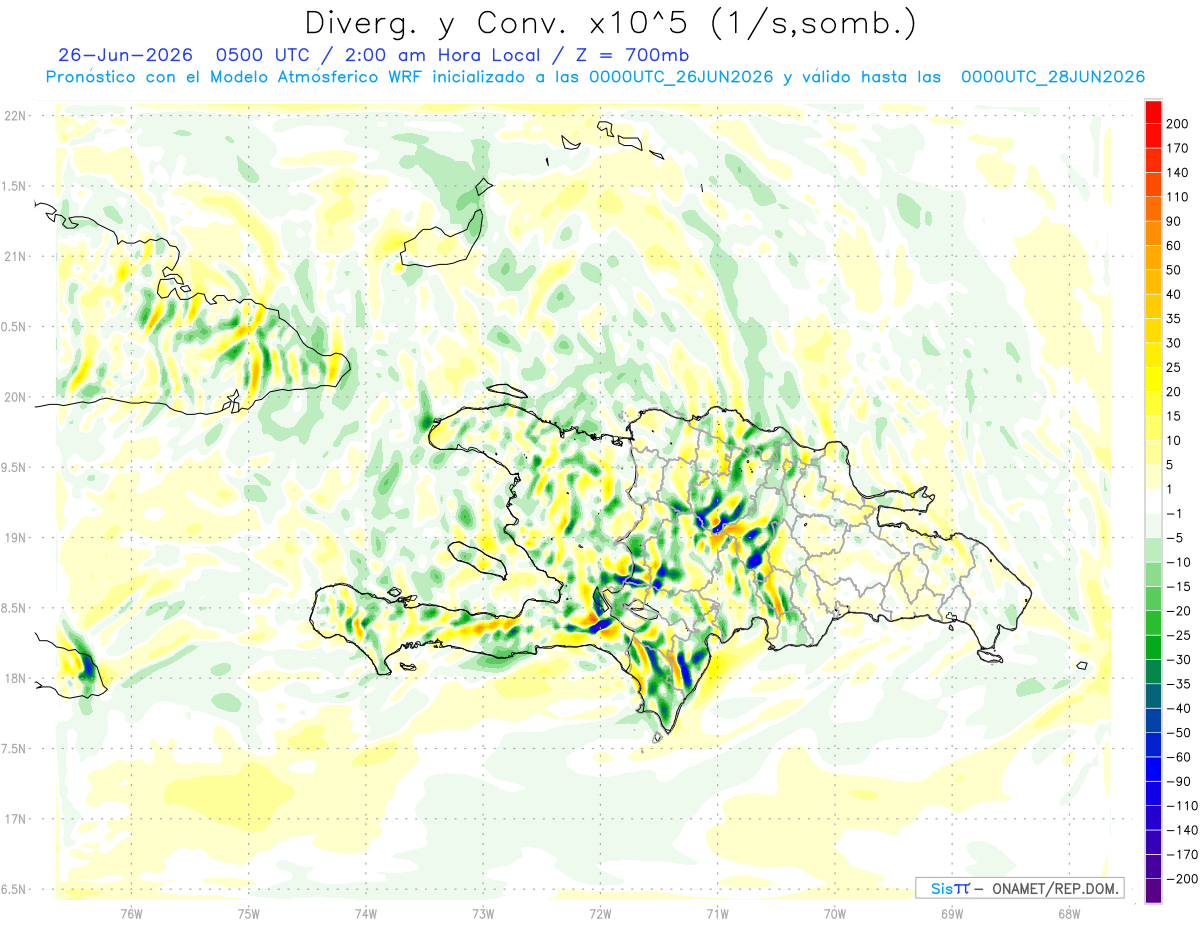Click the "-200" colorbar label
Image resolution: width=1200 pixels, height=927 pixels.
click(x=1180, y=879)
